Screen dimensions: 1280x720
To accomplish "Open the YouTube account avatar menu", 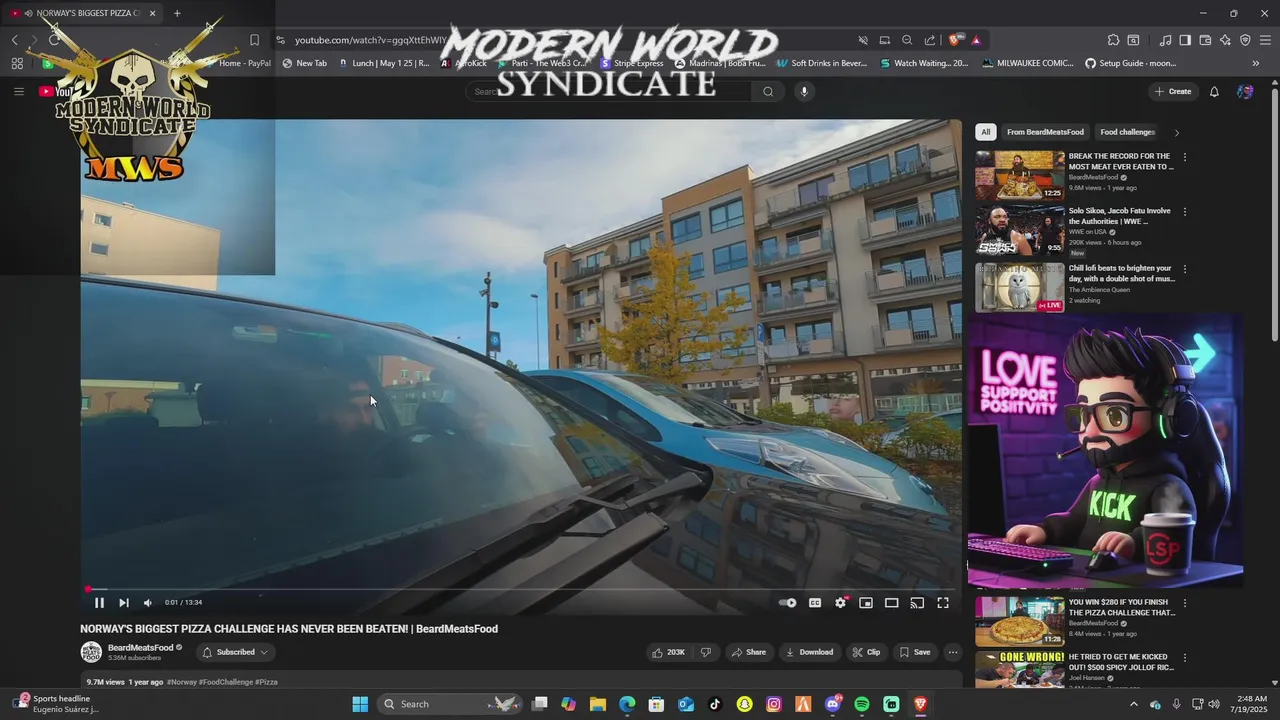I will (x=1245, y=91).
